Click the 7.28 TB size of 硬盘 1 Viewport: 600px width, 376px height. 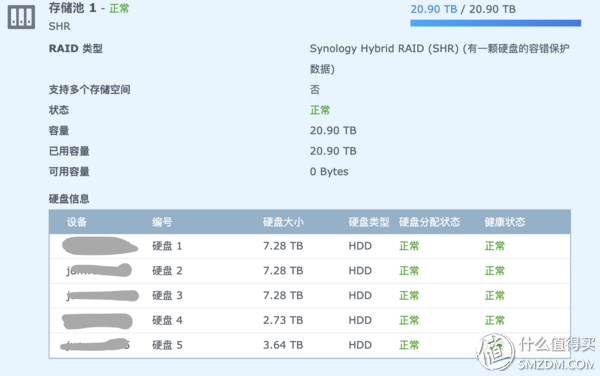pyautogui.click(x=283, y=246)
